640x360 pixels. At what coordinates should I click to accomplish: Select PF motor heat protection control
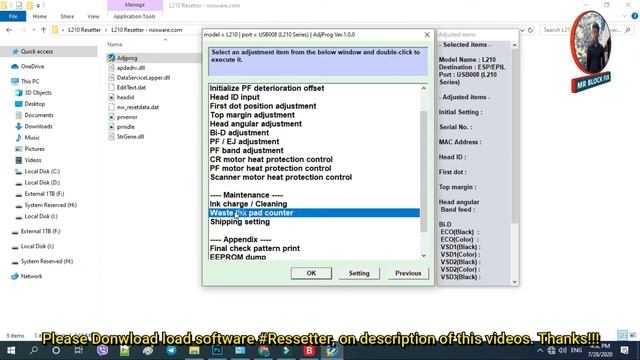pyautogui.click(x=270, y=168)
